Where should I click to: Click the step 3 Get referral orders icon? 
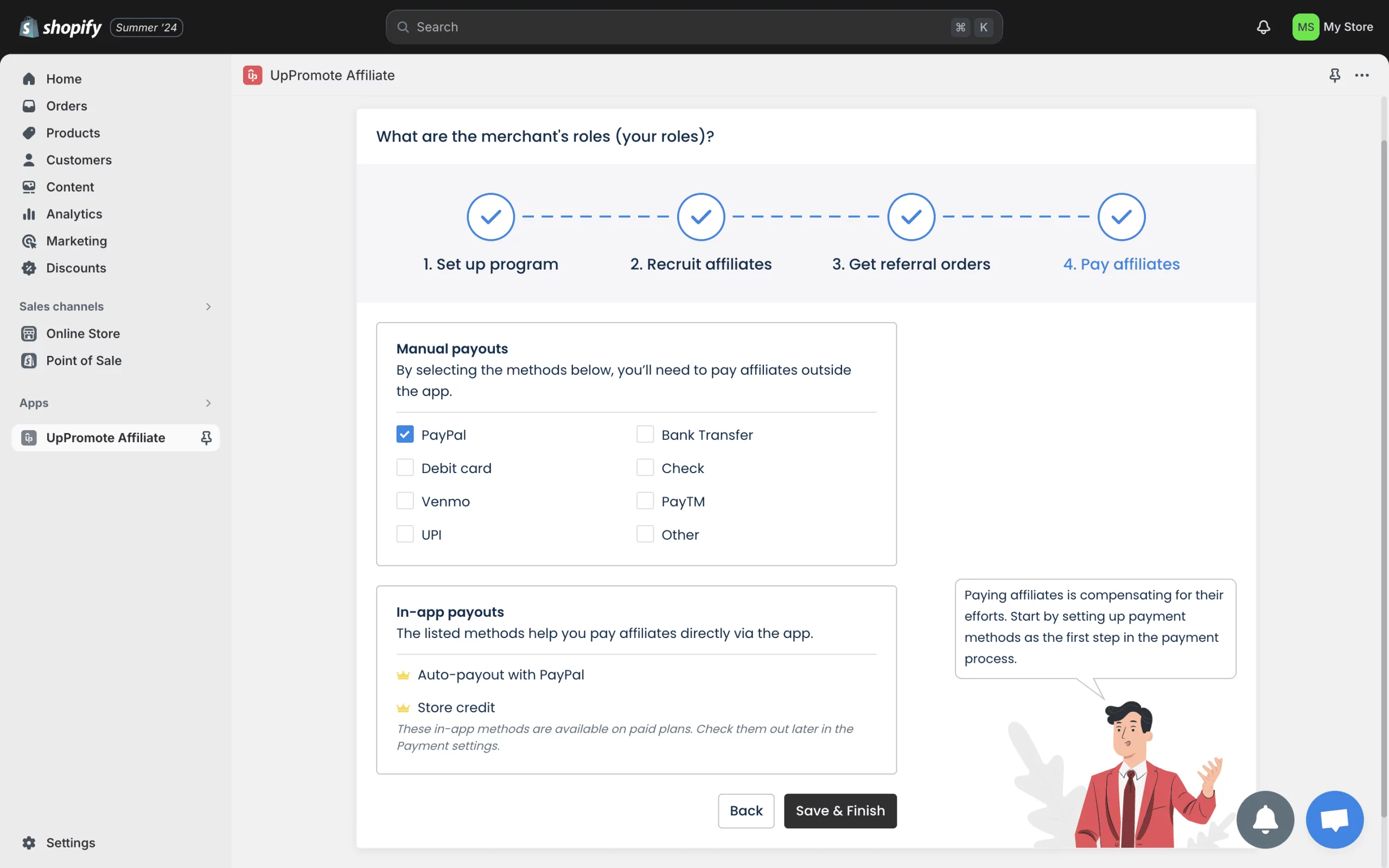pyautogui.click(x=911, y=216)
